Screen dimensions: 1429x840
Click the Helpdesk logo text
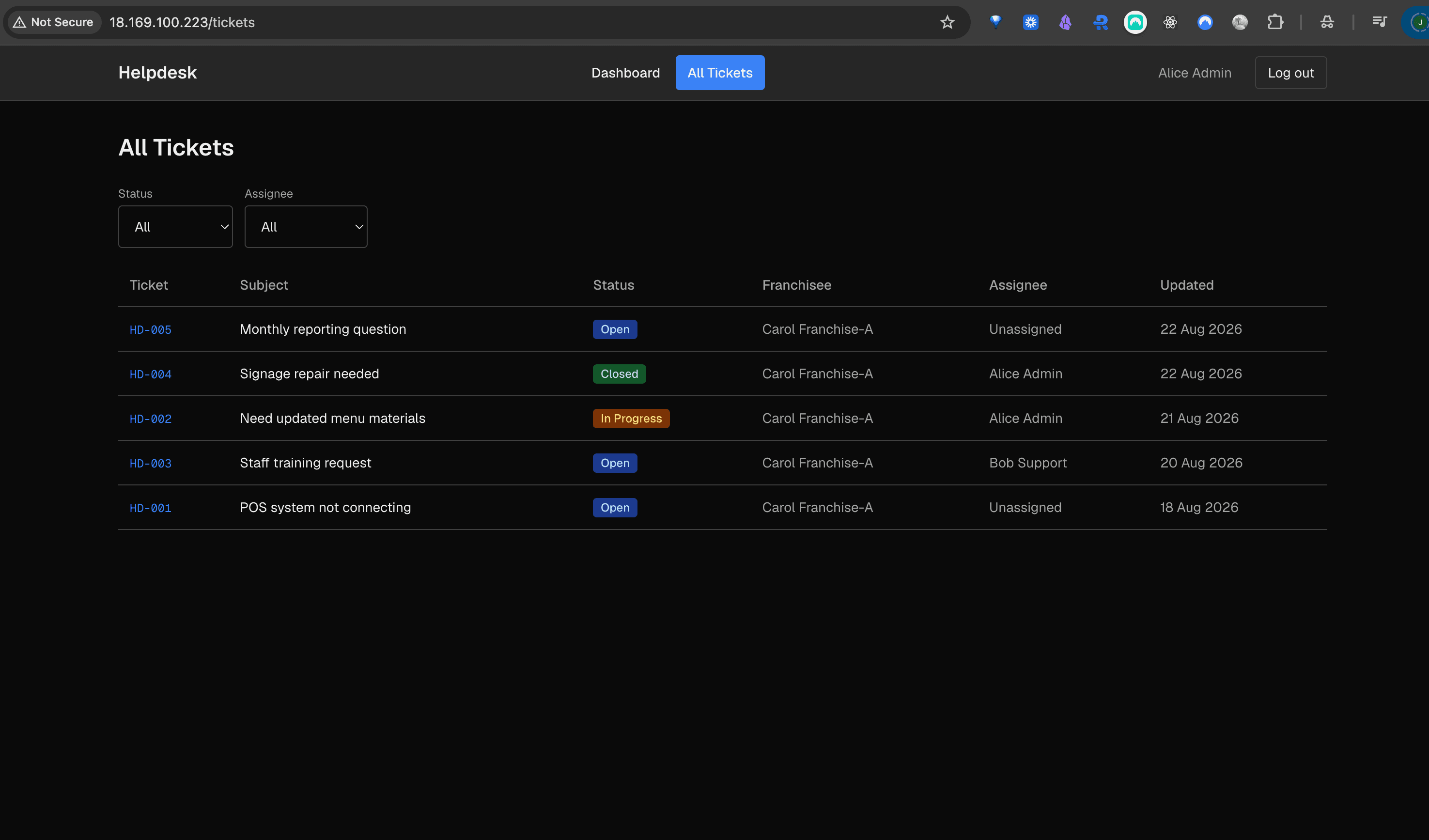point(157,73)
